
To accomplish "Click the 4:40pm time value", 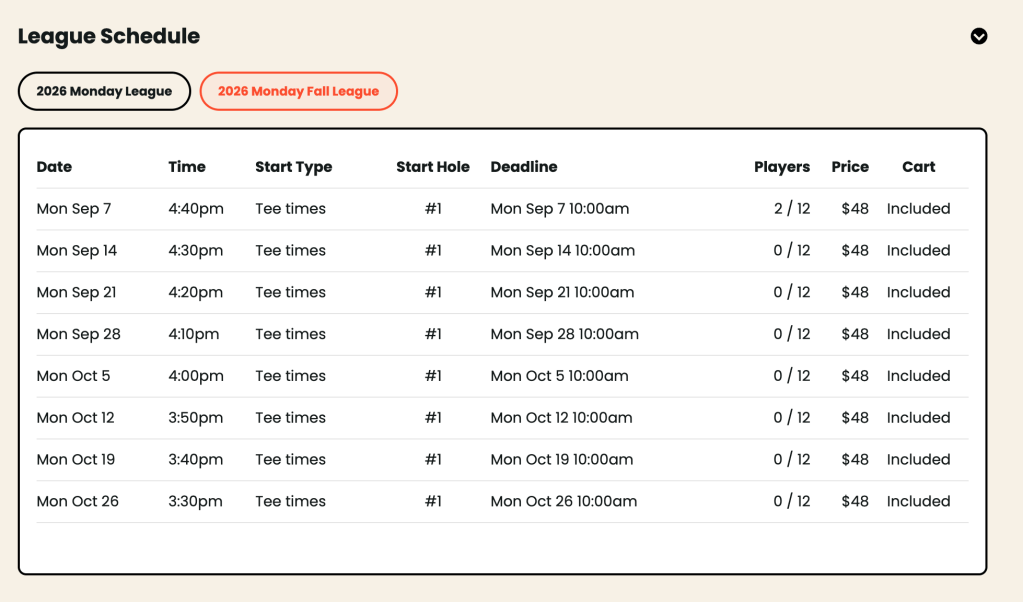I will 196,209.
